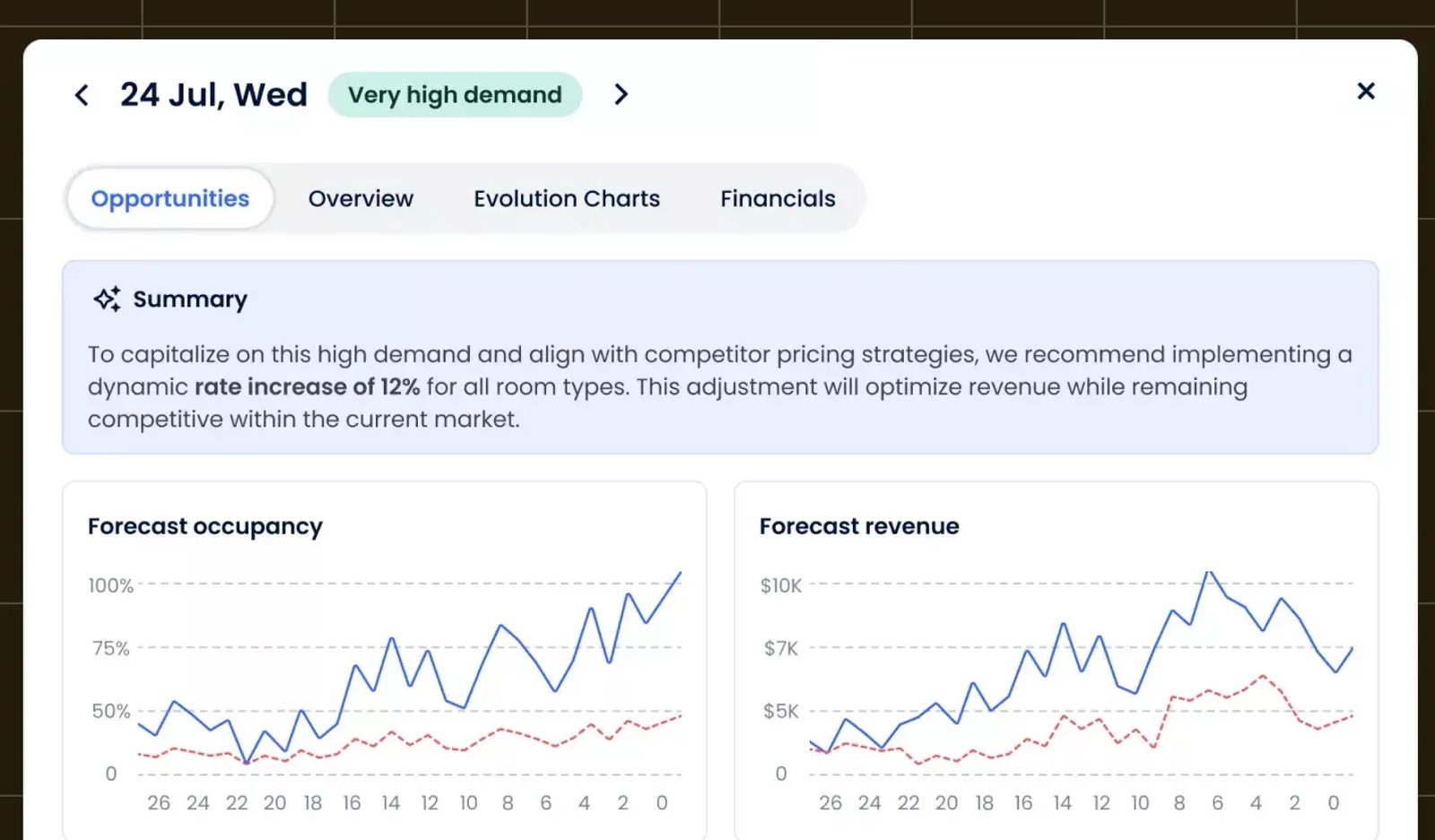Click the 50% label on occupancy chart

(111, 711)
